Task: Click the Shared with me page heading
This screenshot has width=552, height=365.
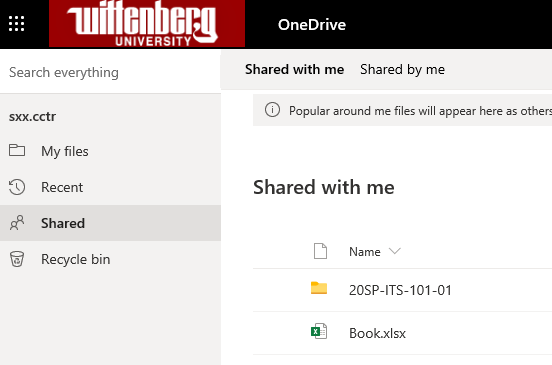Action: [x=324, y=187]
